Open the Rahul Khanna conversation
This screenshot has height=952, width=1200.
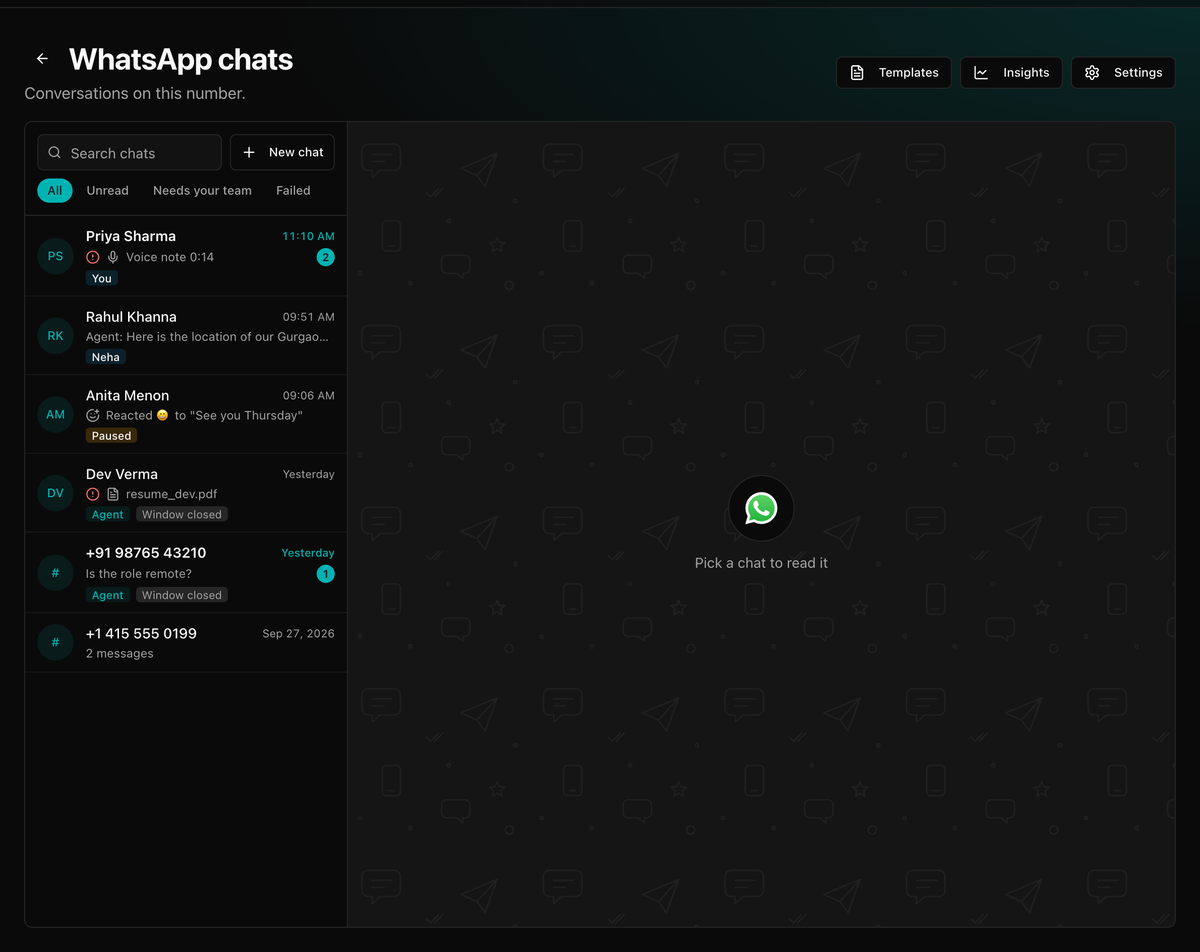point(186,336)
